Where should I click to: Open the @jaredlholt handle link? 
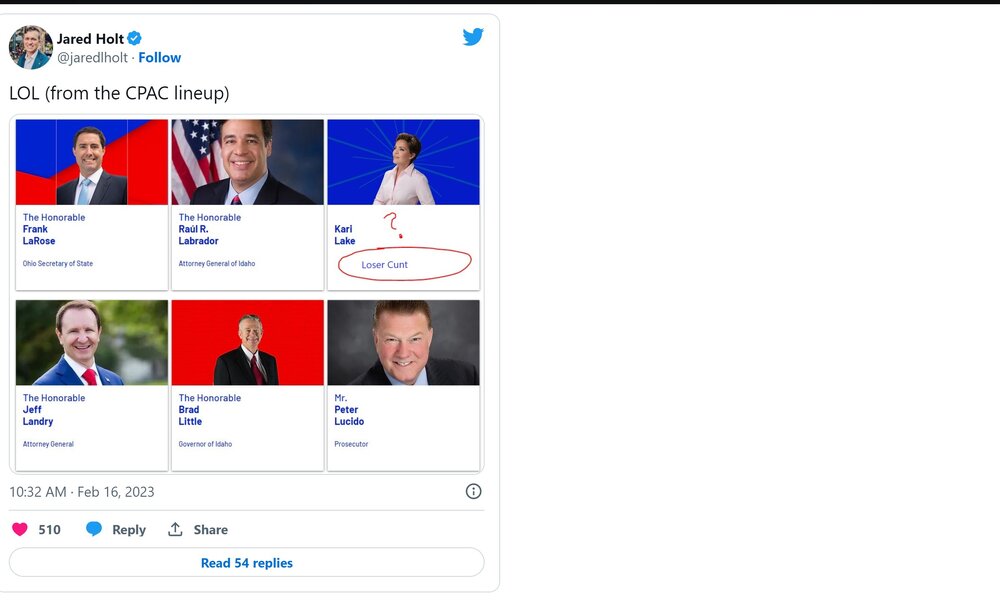pos(92,58)
